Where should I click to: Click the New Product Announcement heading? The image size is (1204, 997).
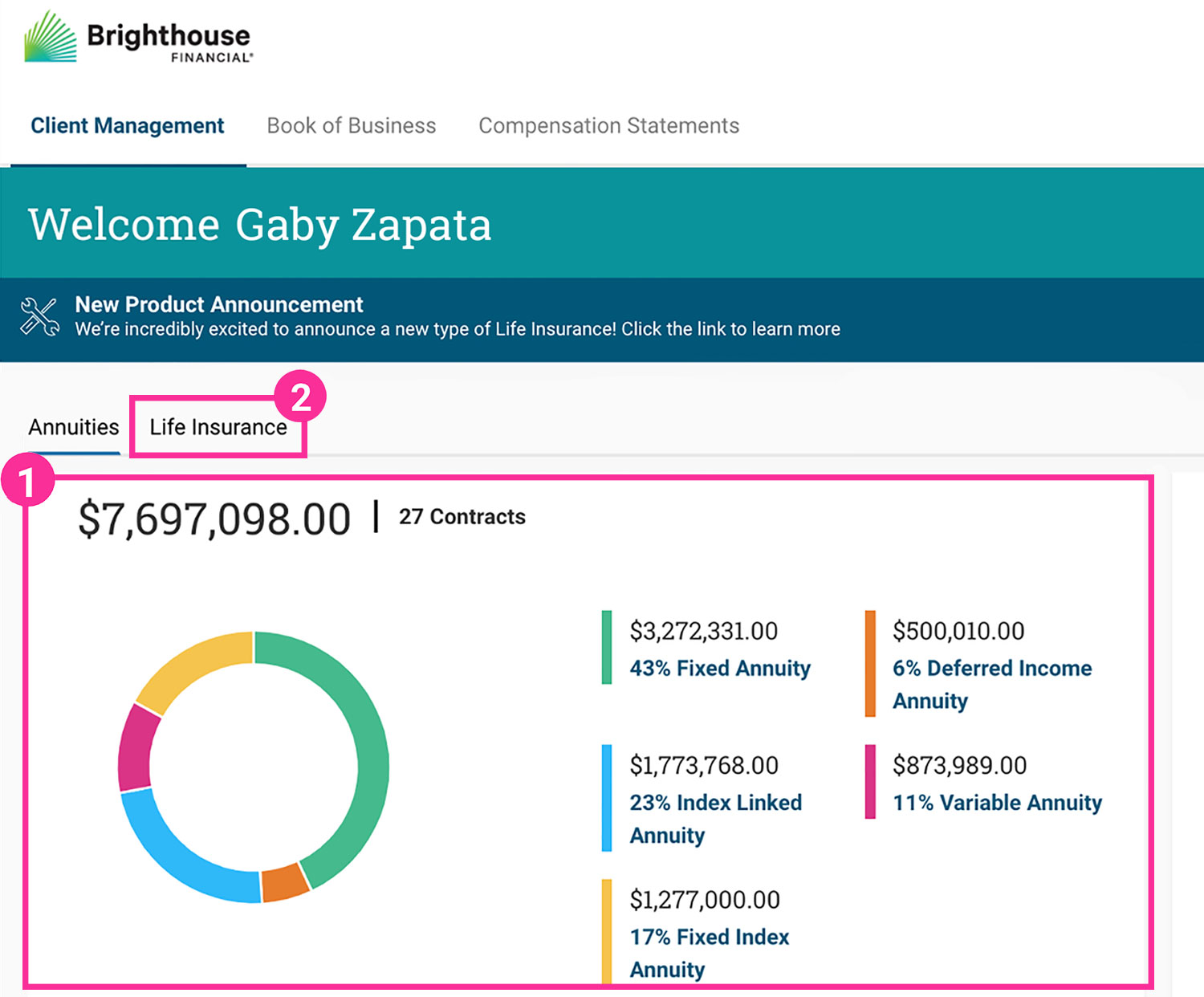pos(218,305)
